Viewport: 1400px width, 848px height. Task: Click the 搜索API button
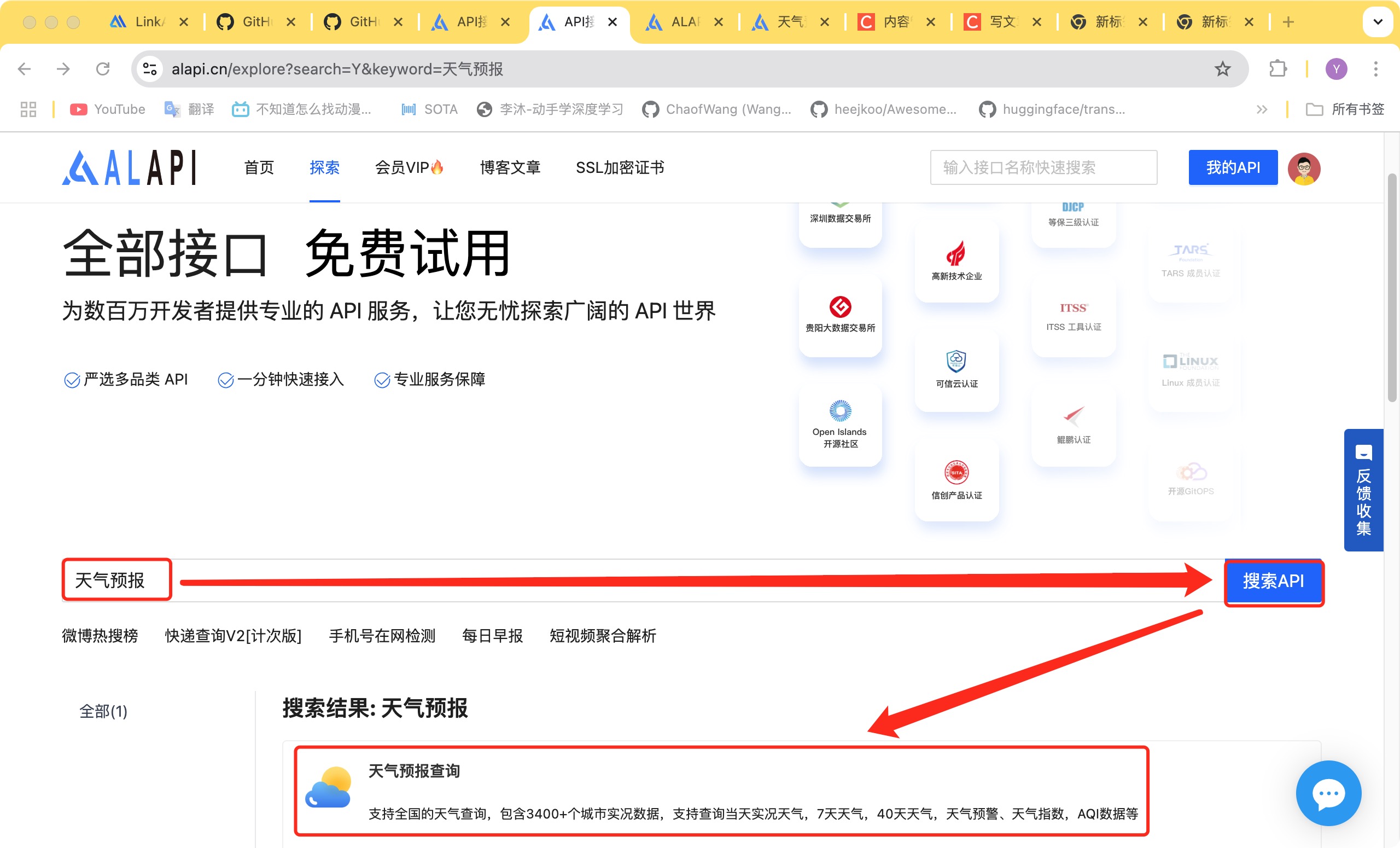coord(1273,581)
